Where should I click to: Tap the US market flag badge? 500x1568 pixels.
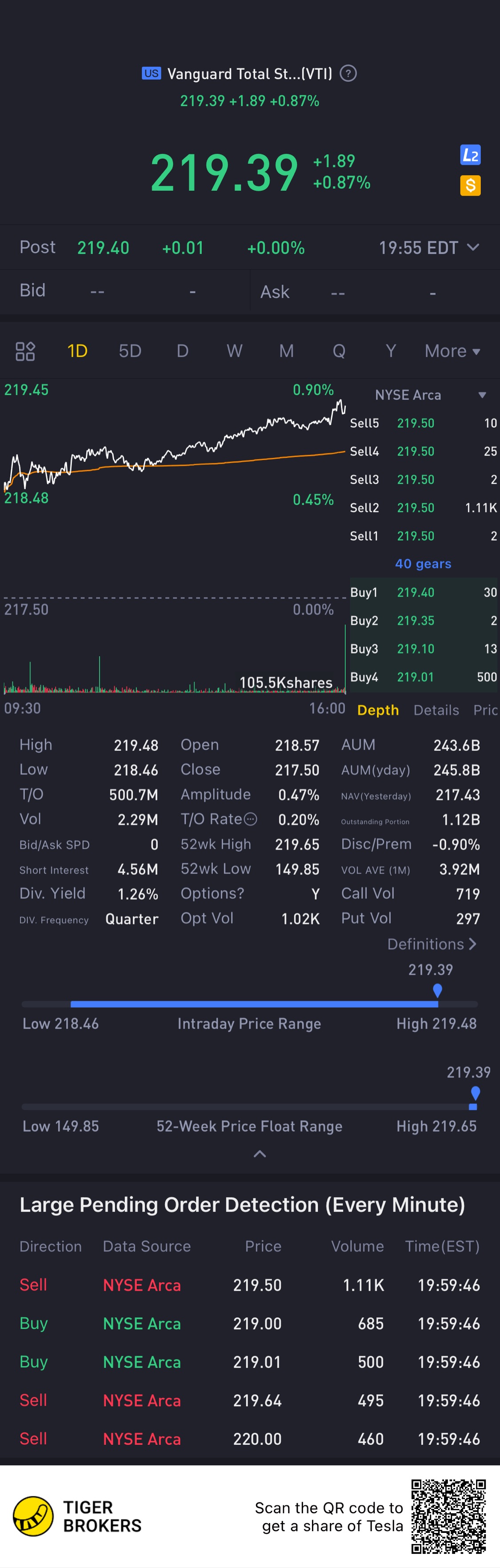pos(151,74)
